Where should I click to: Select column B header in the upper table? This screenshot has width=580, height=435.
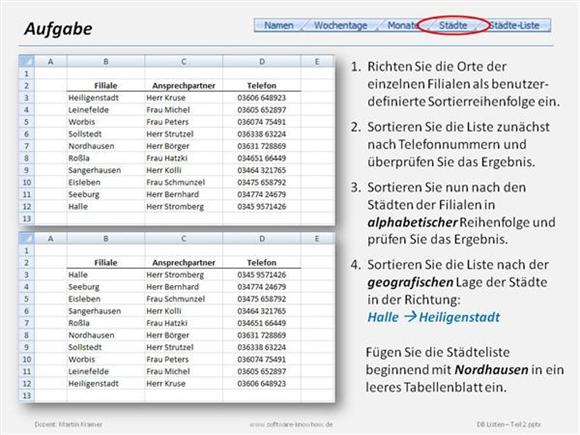click(x=106, y=61)
